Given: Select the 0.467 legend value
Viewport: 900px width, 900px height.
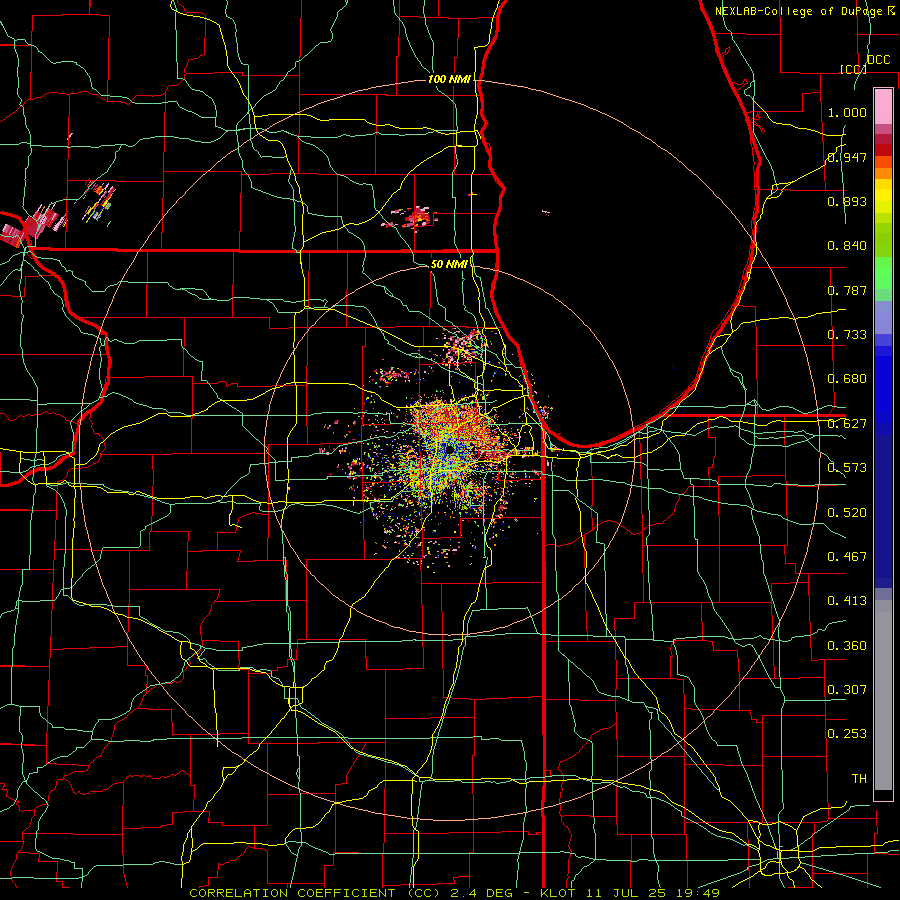Looking at the screenshot, I should (x=847, y=557).
